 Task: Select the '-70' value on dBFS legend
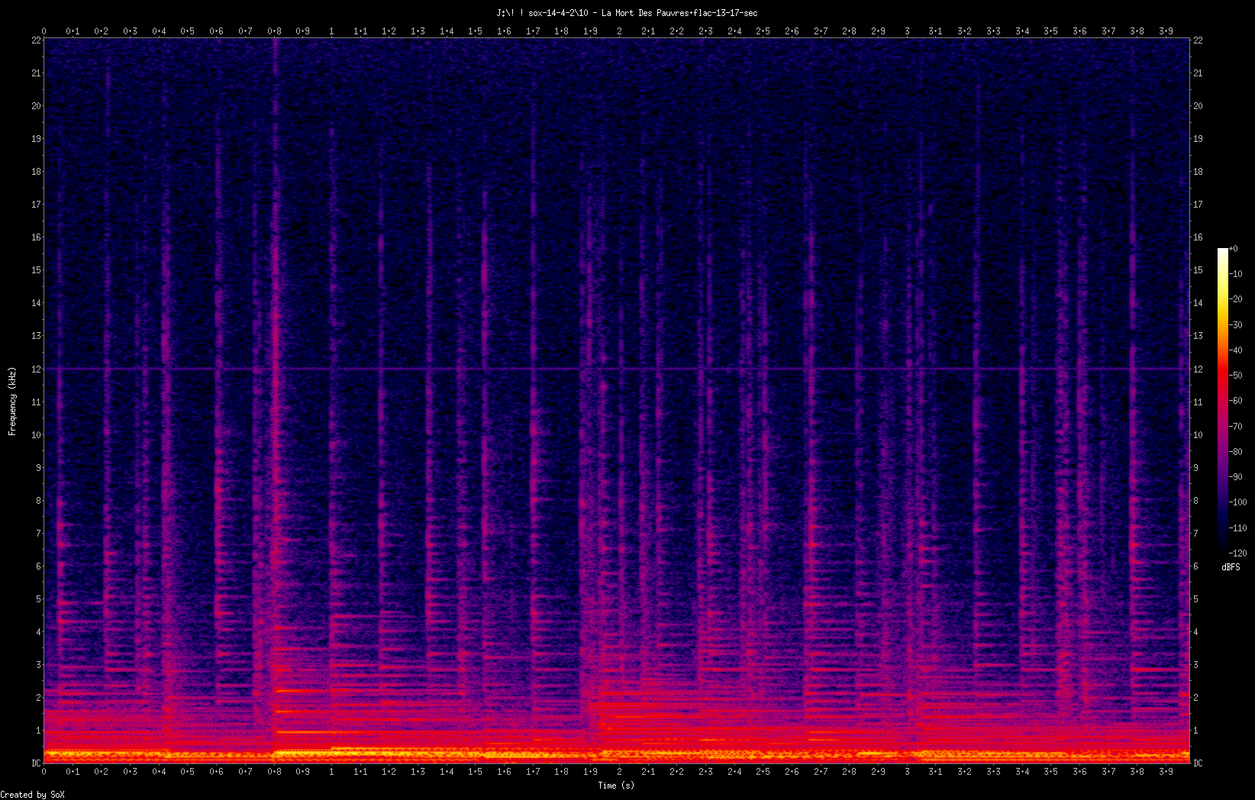click(x=1237, y=426)
